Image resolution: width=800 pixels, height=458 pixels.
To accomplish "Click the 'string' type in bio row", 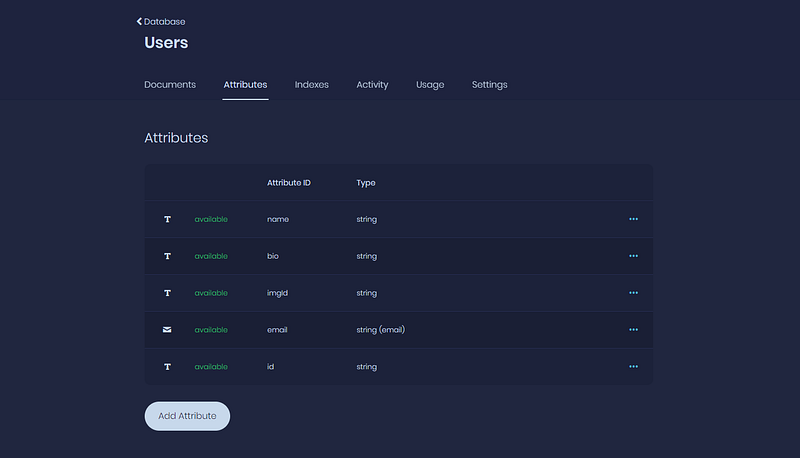I will coord(367,256).
